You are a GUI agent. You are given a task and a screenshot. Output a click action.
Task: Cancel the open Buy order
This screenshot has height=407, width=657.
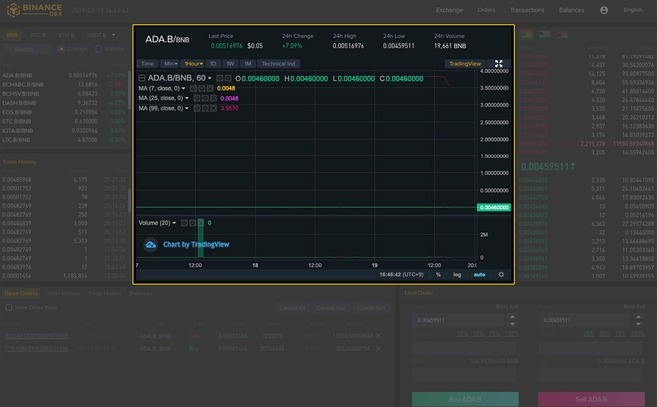click(378, 348)
